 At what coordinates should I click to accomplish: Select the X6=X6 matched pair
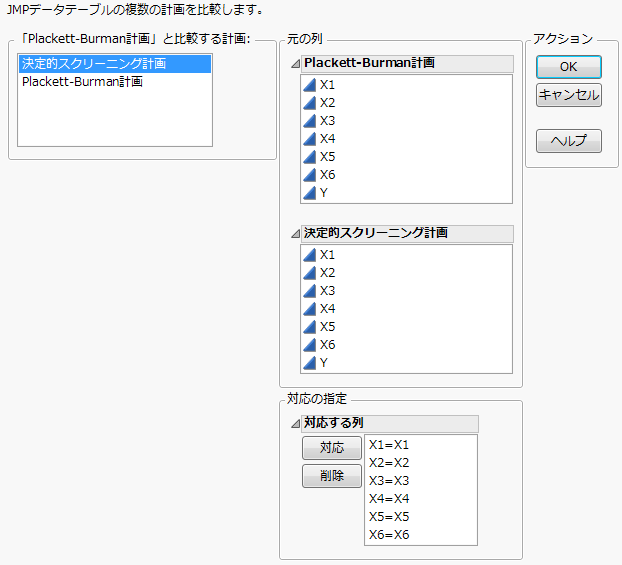(x=389, y=535)
